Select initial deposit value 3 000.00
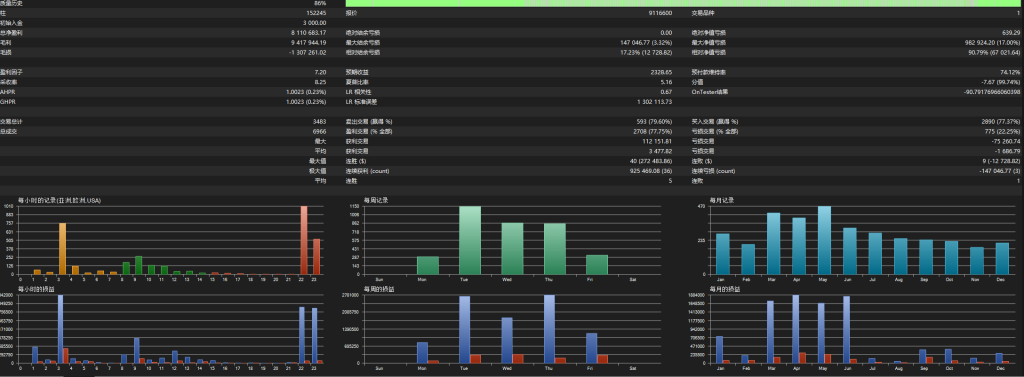 (313, 23)
